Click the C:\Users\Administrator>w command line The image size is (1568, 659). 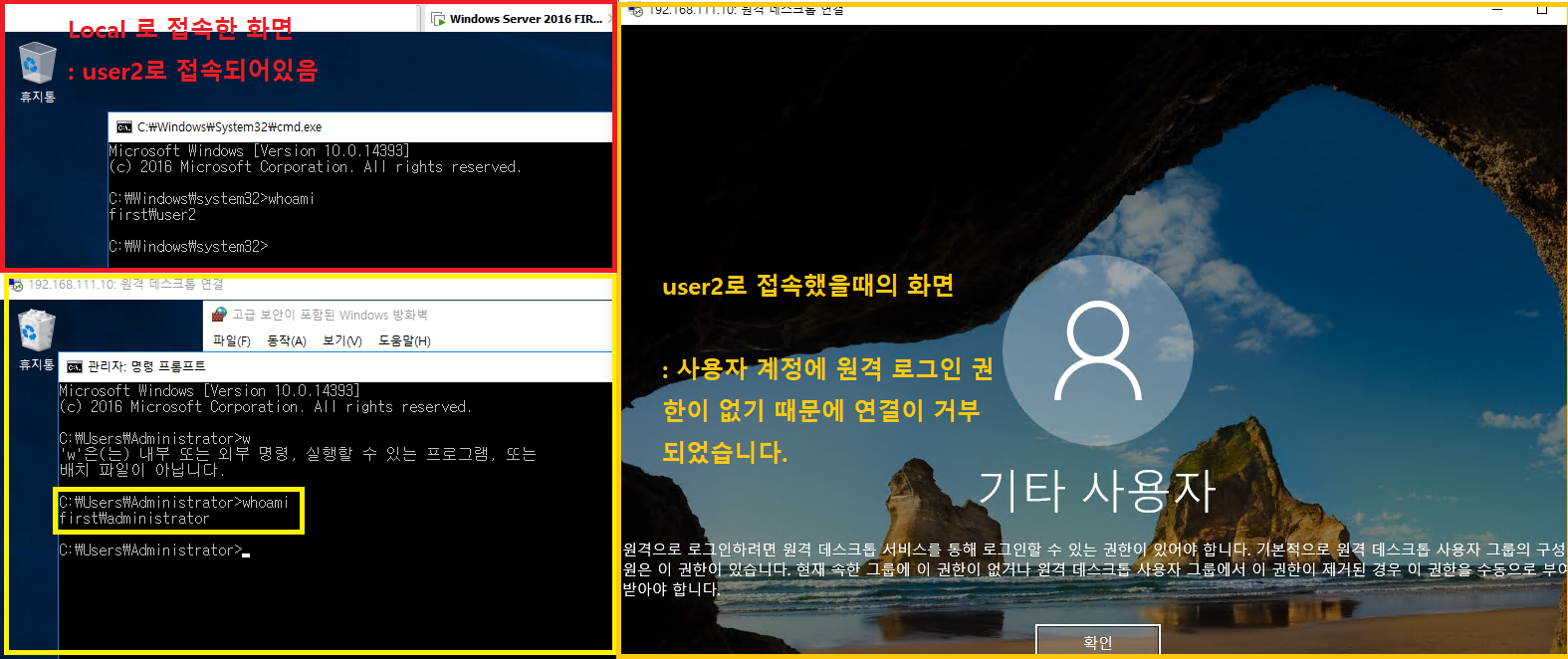pos(154,439)
